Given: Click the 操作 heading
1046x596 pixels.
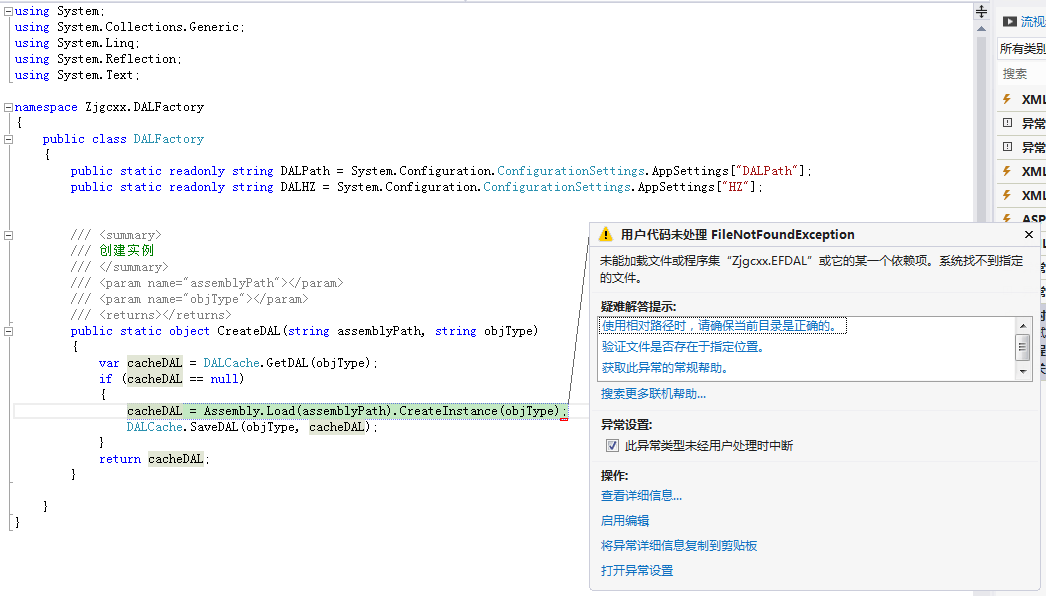Looking at the screenshot, I should tap(614, 475).
